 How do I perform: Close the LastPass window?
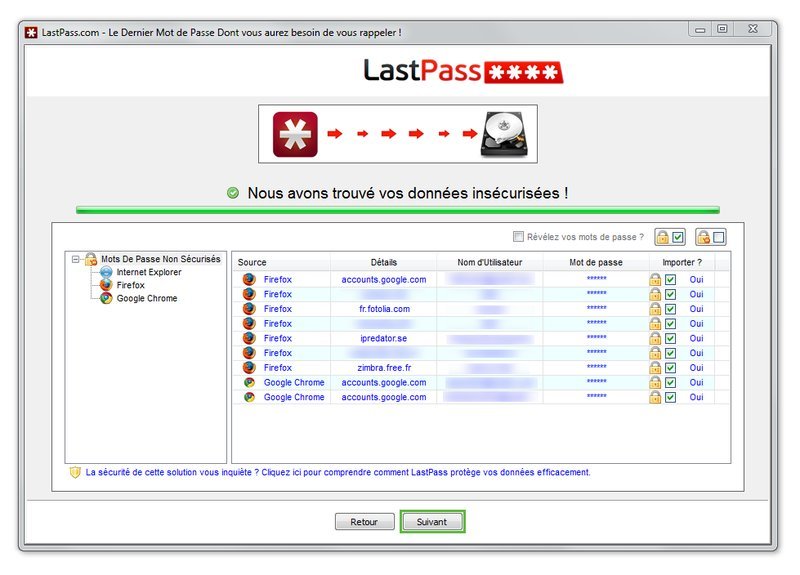coord(753,29)
